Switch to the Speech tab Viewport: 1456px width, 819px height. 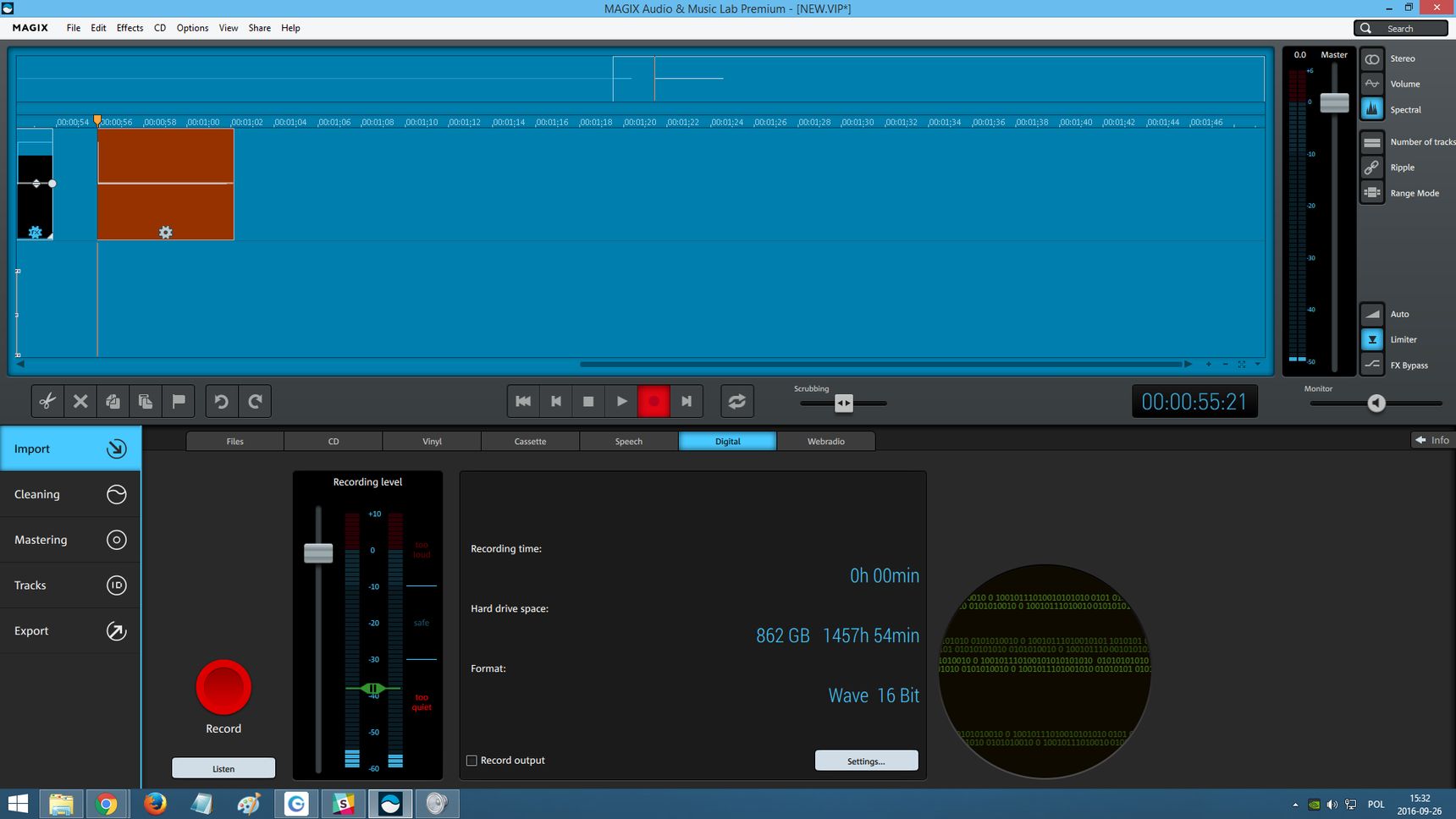tap(628, 441)
